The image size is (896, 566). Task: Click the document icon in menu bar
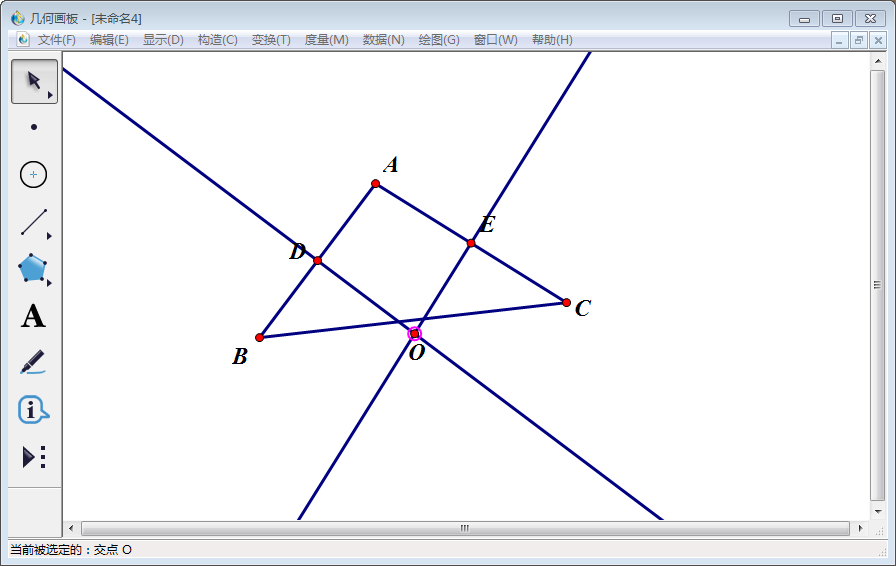pyautogui.click(x=23, y=39)
